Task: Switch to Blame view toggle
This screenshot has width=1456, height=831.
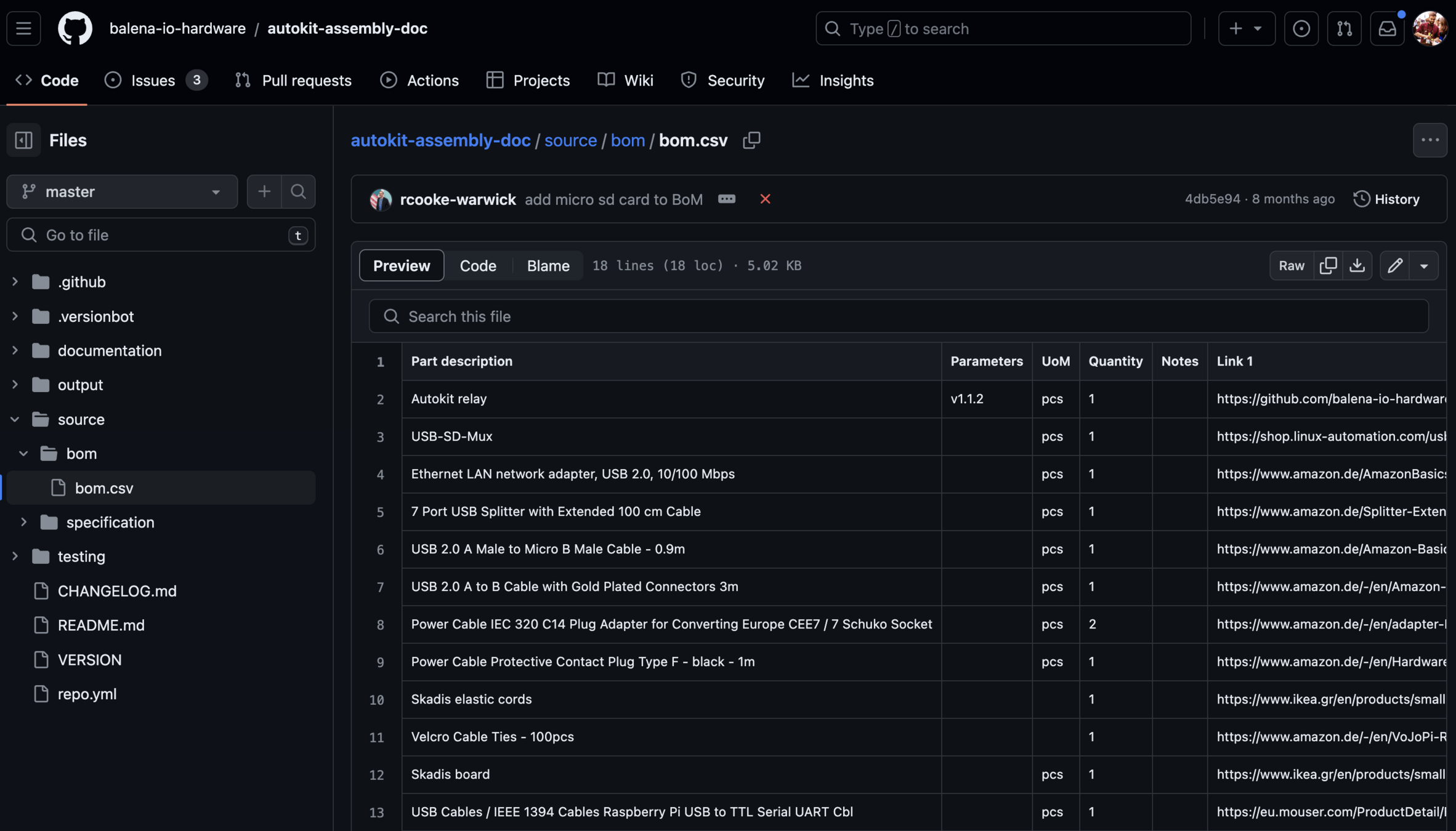Action: pyautogui.click(x=548, y=265)
